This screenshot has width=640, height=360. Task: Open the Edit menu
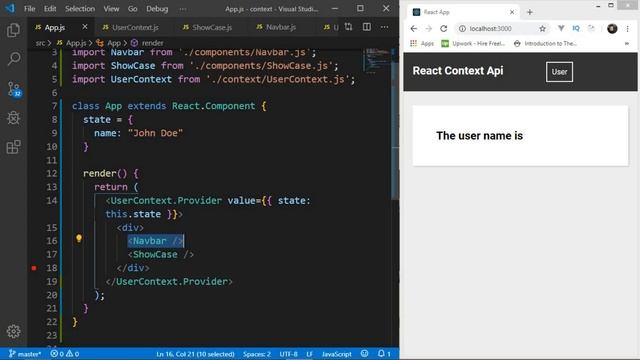pyautogui.click(x=50, y=9)
